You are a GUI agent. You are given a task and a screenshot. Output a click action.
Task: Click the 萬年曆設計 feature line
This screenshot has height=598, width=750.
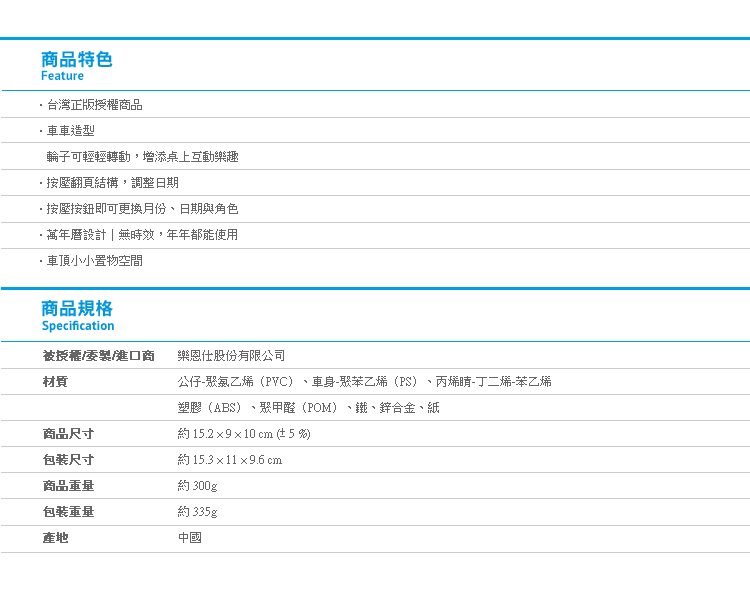pyautogui.click(x=142, y=235)
